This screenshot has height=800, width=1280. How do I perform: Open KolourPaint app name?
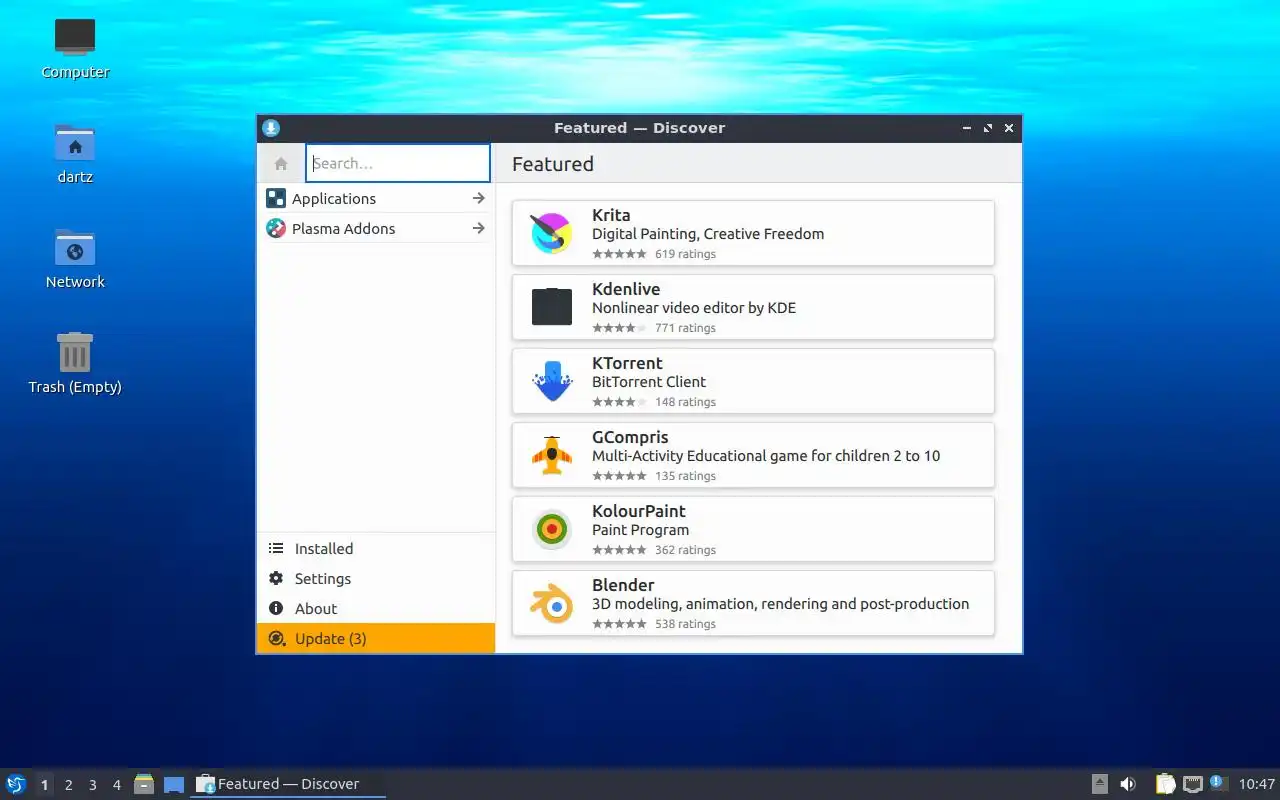pyautogui.click(x=639, y=511)
